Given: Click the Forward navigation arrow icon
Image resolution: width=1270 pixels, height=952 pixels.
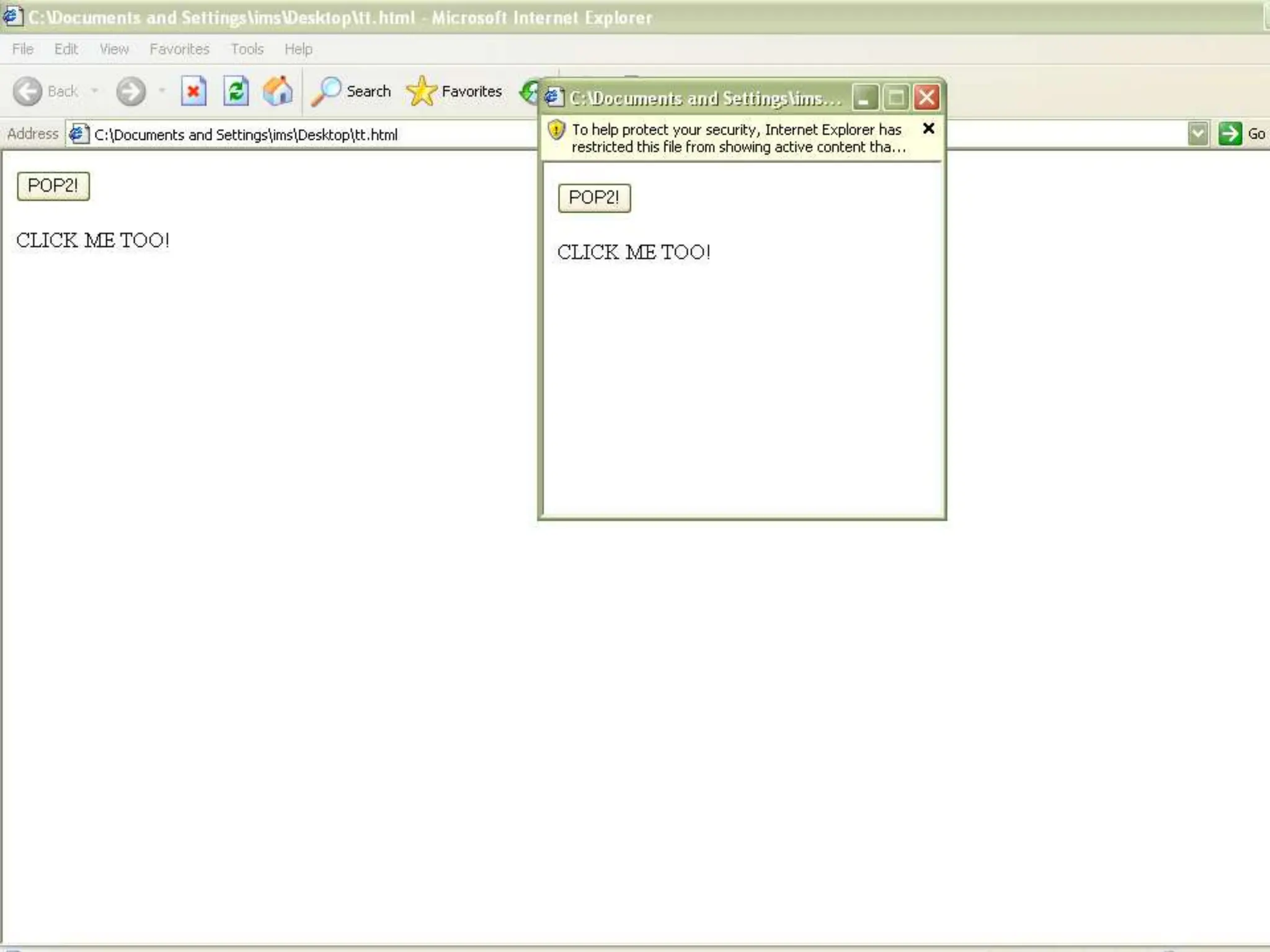Looking at the screenshot, I should pos(131,92).
